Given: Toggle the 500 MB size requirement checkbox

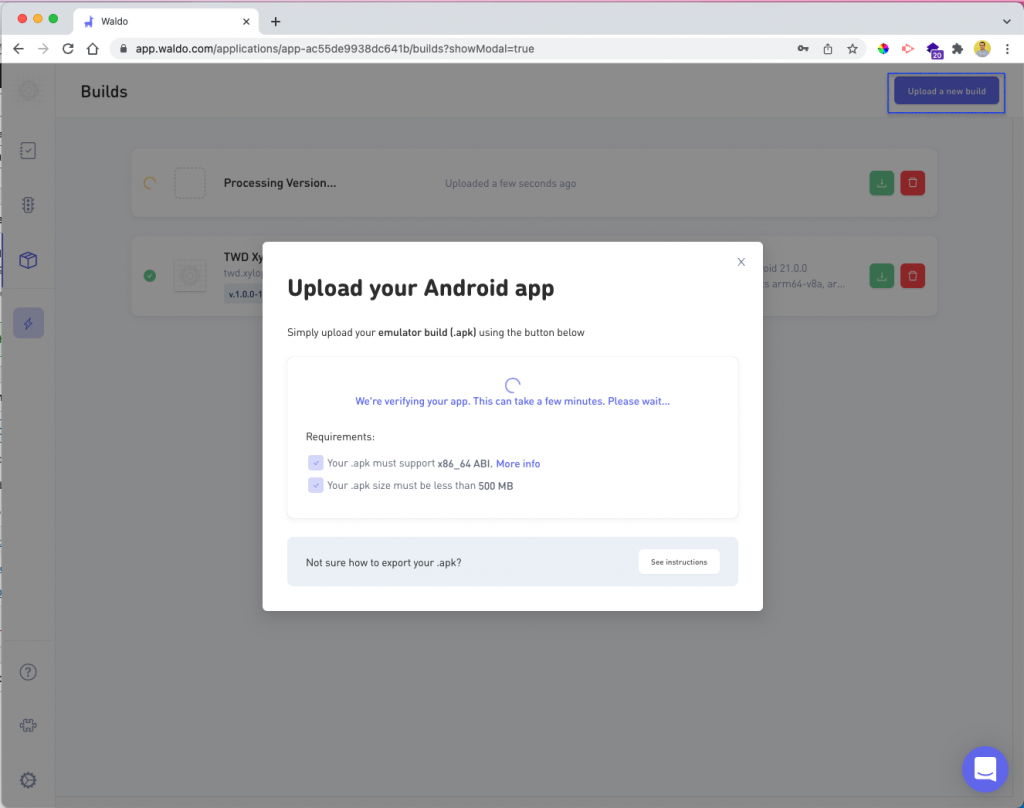Looking at the screenshot, I should (x=316, y=486).
